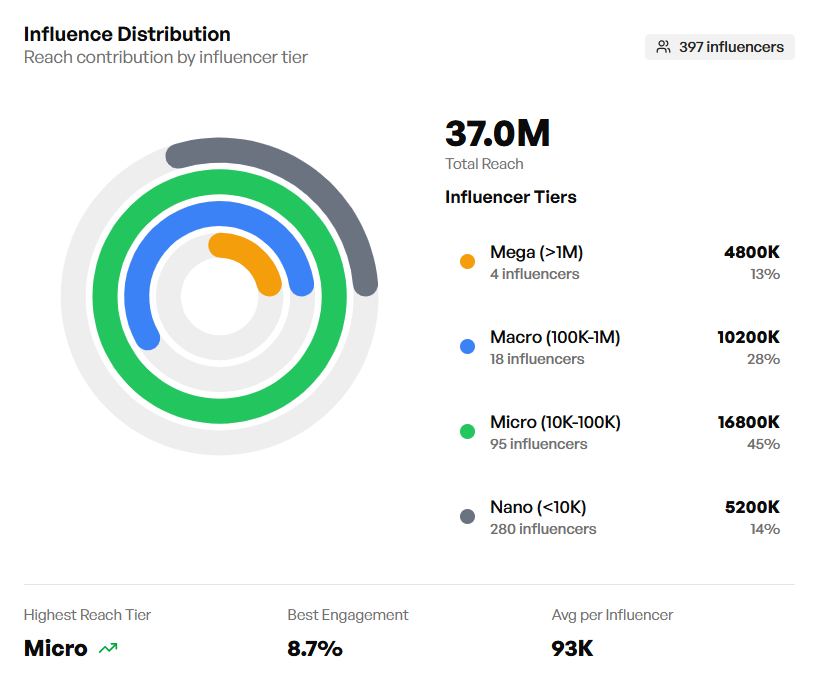Click the Best Engagement 8.7% stat
Image resolution: width=819 pixels, height=689 pixels.
[315, 648]
